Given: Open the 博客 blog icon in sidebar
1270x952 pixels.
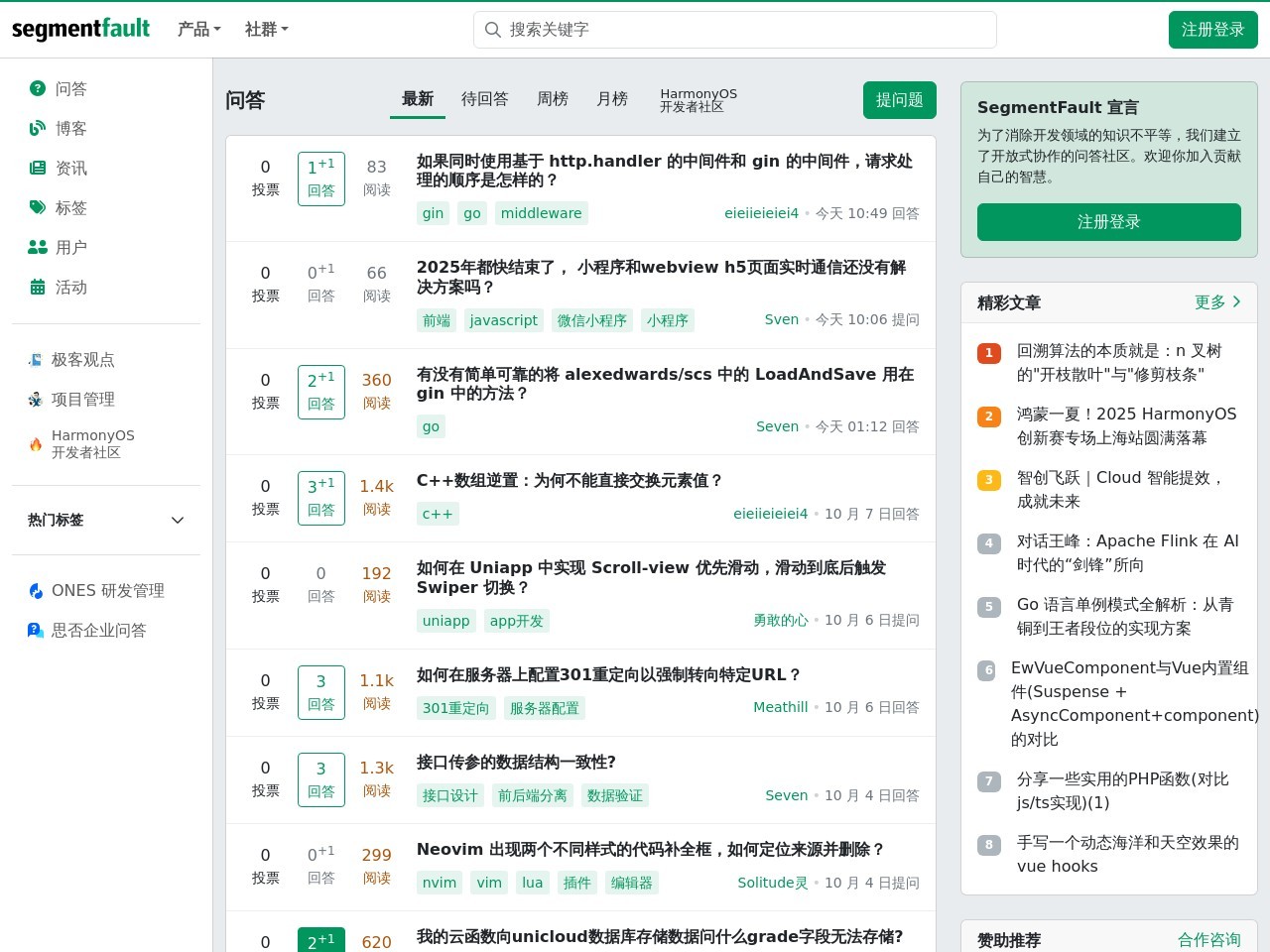Looking at the screenshot, I should click(x=38, y=128).
